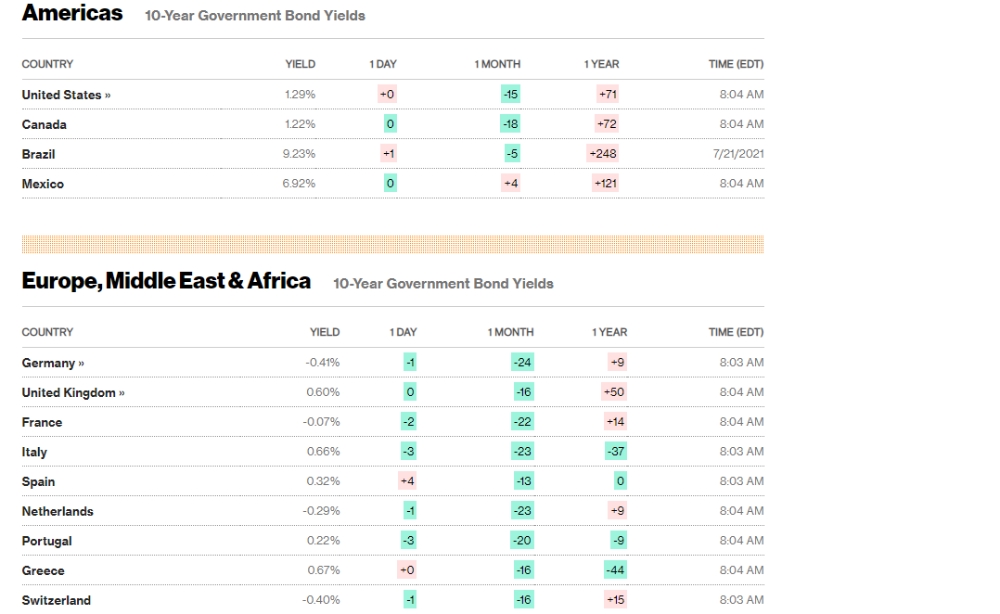The width and height of the screenshot is (1000, 614).
Task: Select the Canada country row label
Action: click(x=44, y=124)
